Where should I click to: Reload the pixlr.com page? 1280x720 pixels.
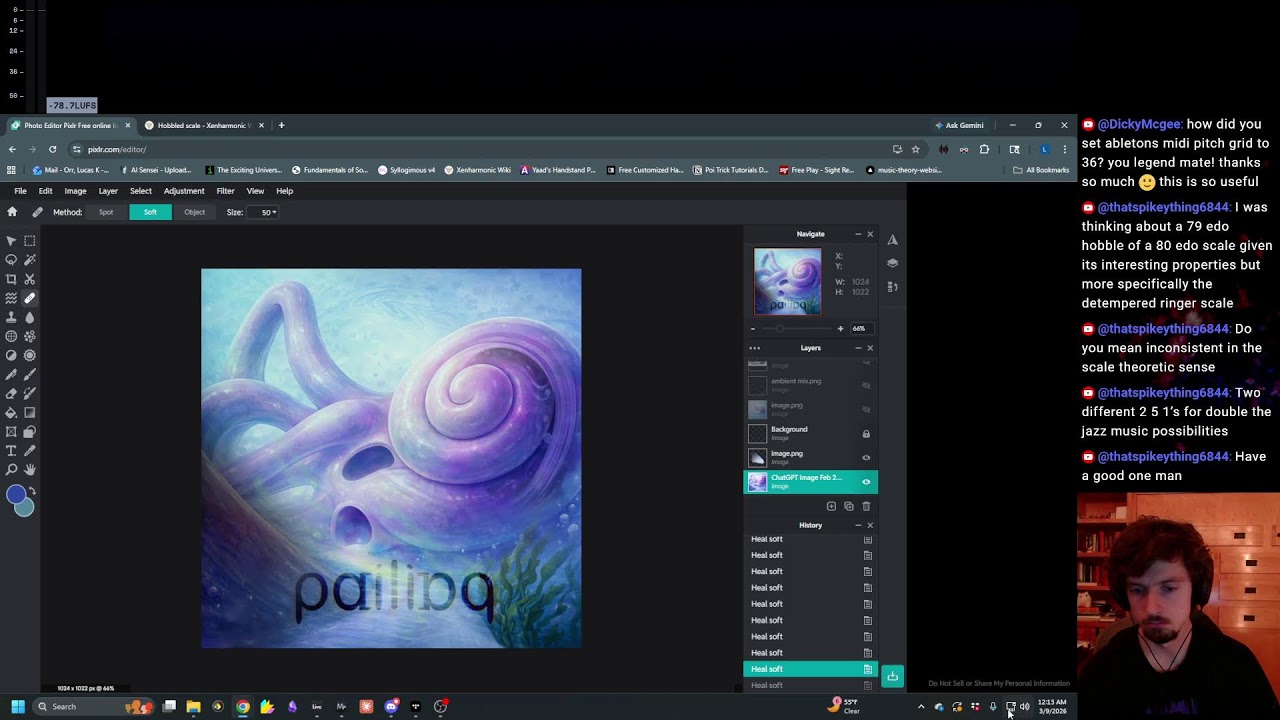52,149
